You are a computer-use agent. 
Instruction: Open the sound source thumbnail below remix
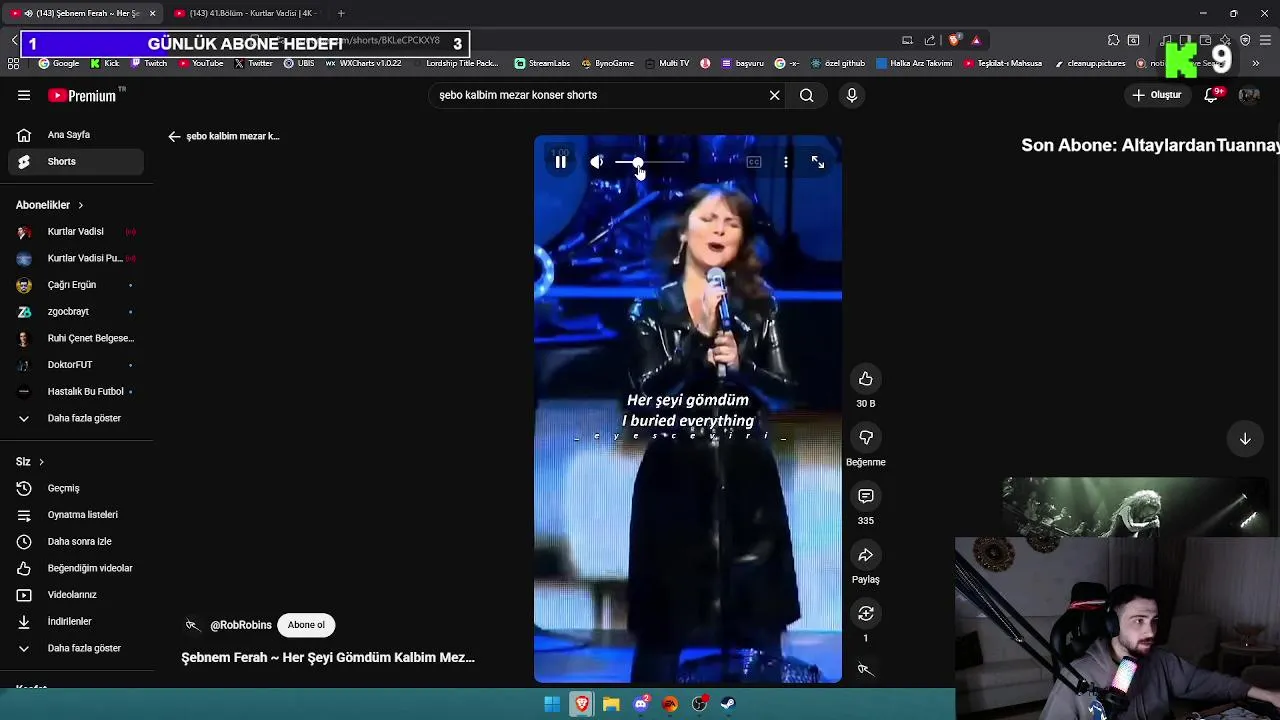pos(866,669)
